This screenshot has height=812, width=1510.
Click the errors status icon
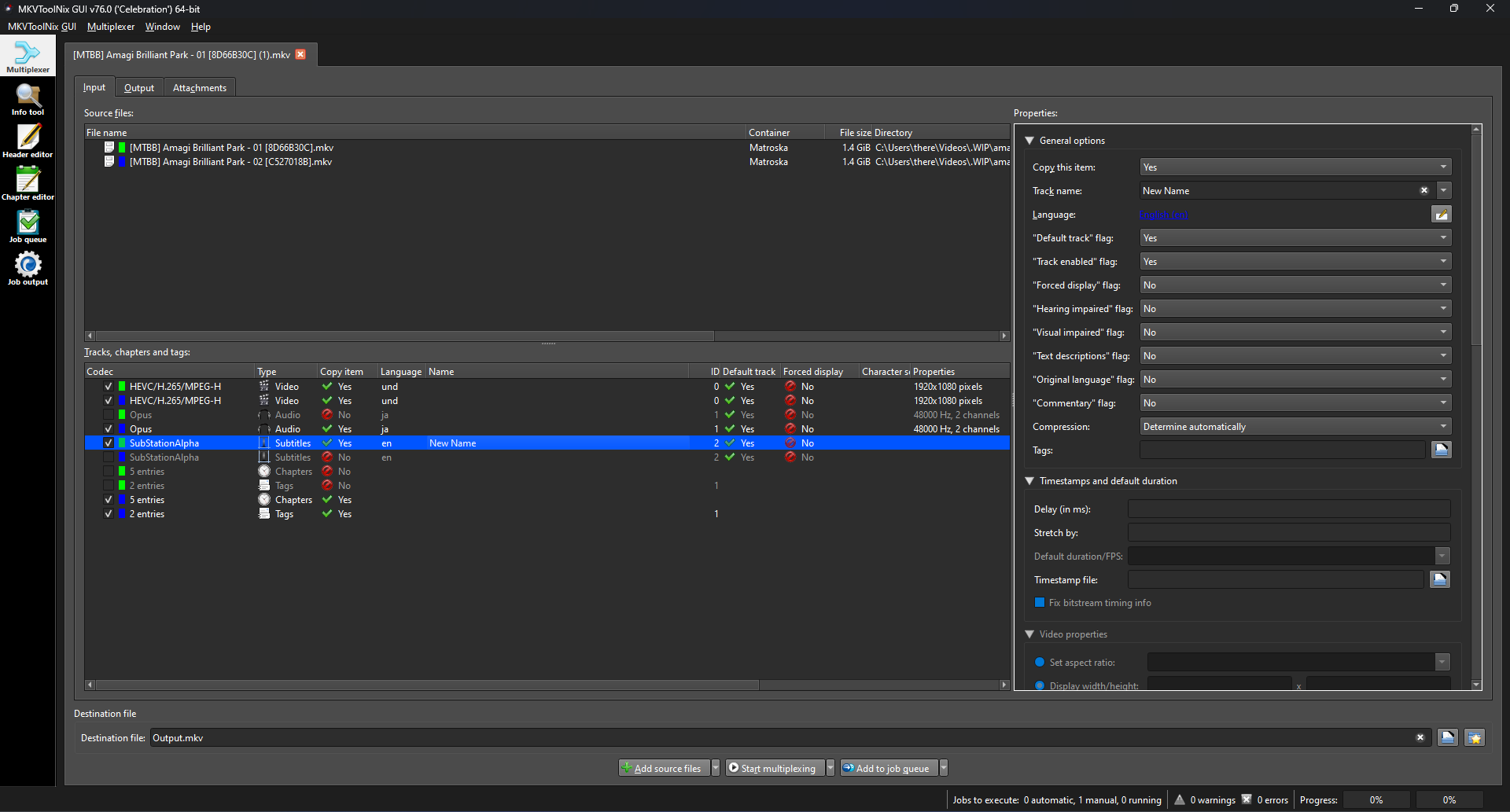(1247, 799)
